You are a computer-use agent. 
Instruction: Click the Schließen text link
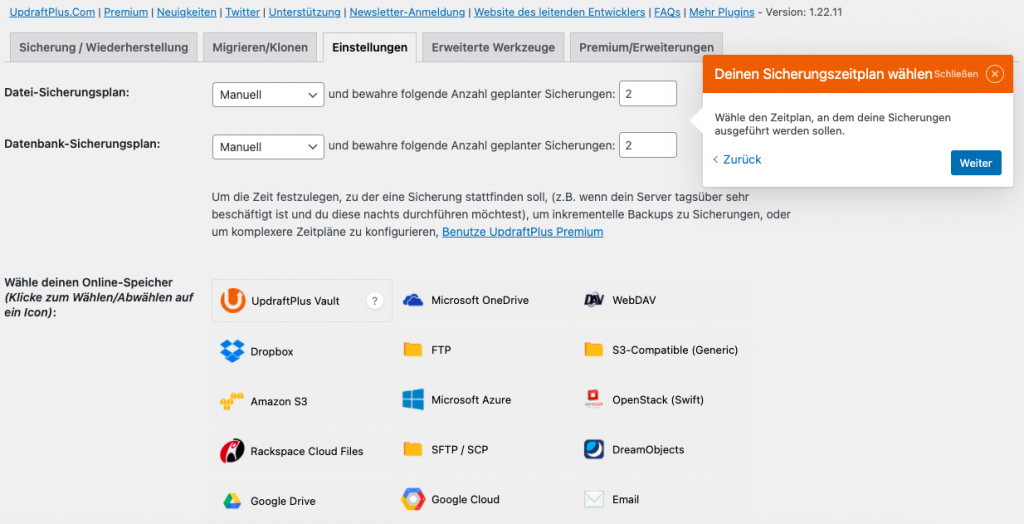[x=956, y=74]
